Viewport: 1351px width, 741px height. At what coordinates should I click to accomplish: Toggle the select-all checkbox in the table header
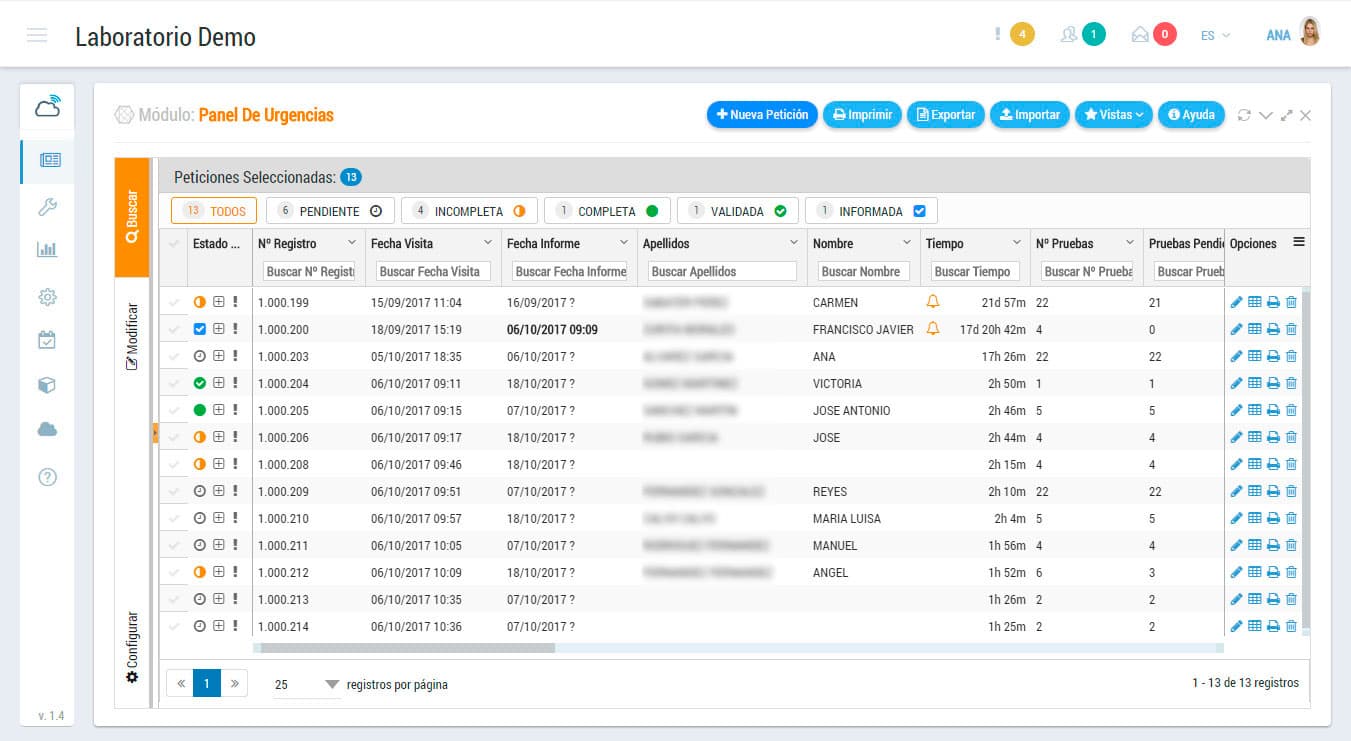[x=175, y=243]
